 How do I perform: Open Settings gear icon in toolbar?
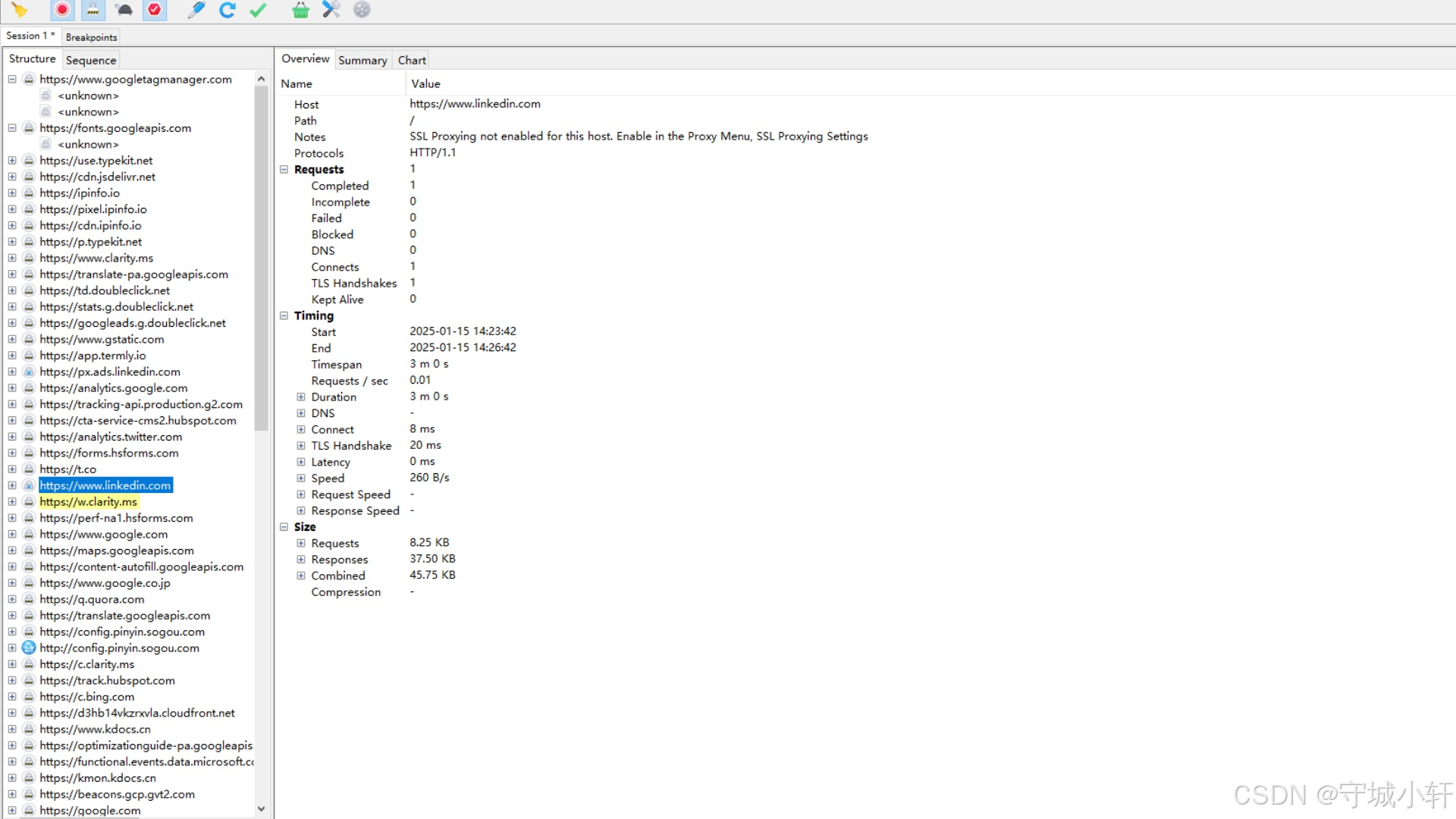pyautogui.click(x=362, y=10)
